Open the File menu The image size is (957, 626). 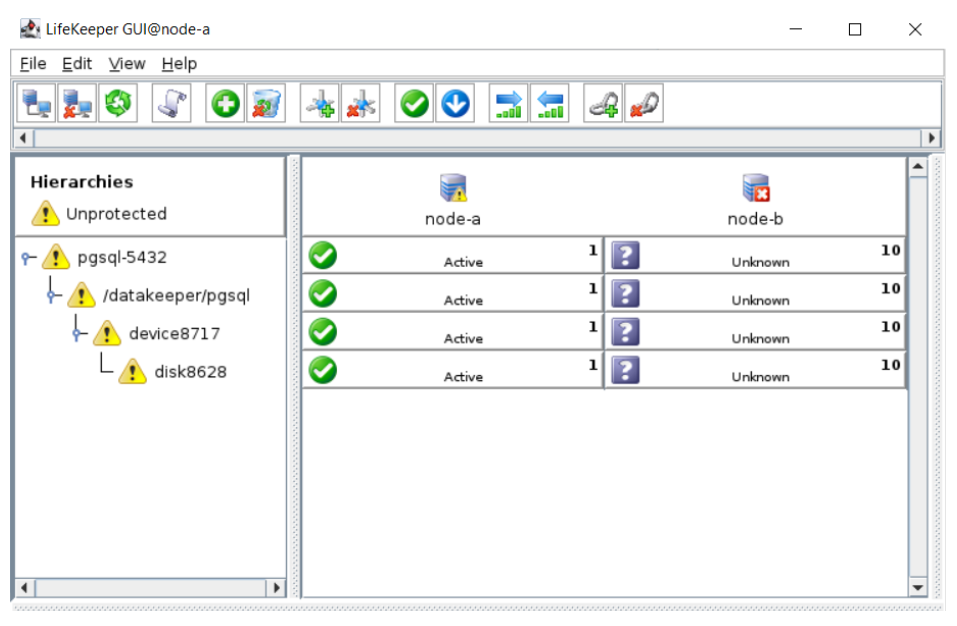click(33, 63)
